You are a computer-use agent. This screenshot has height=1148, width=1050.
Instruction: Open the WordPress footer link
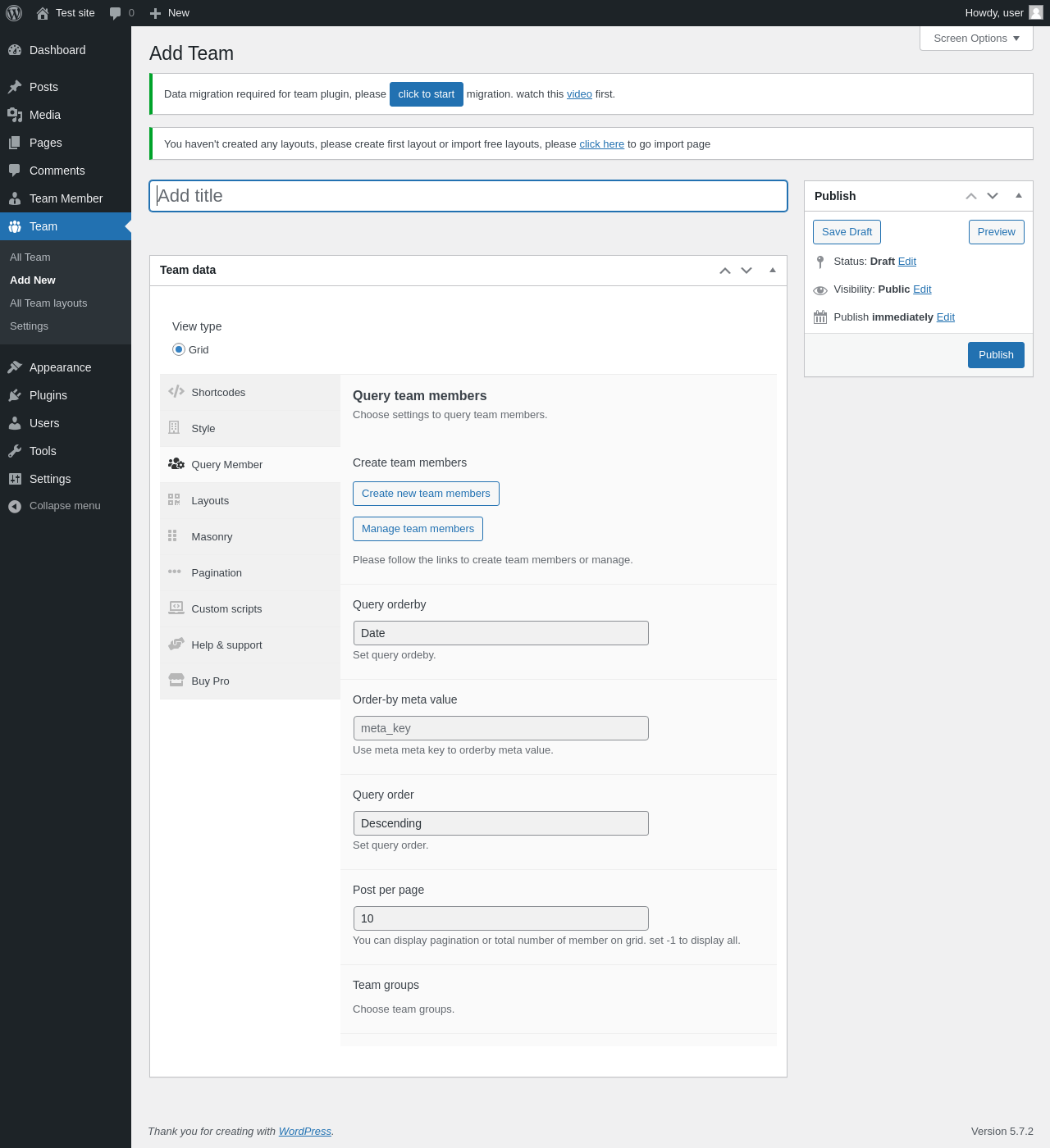click(x=305, y=1132)
